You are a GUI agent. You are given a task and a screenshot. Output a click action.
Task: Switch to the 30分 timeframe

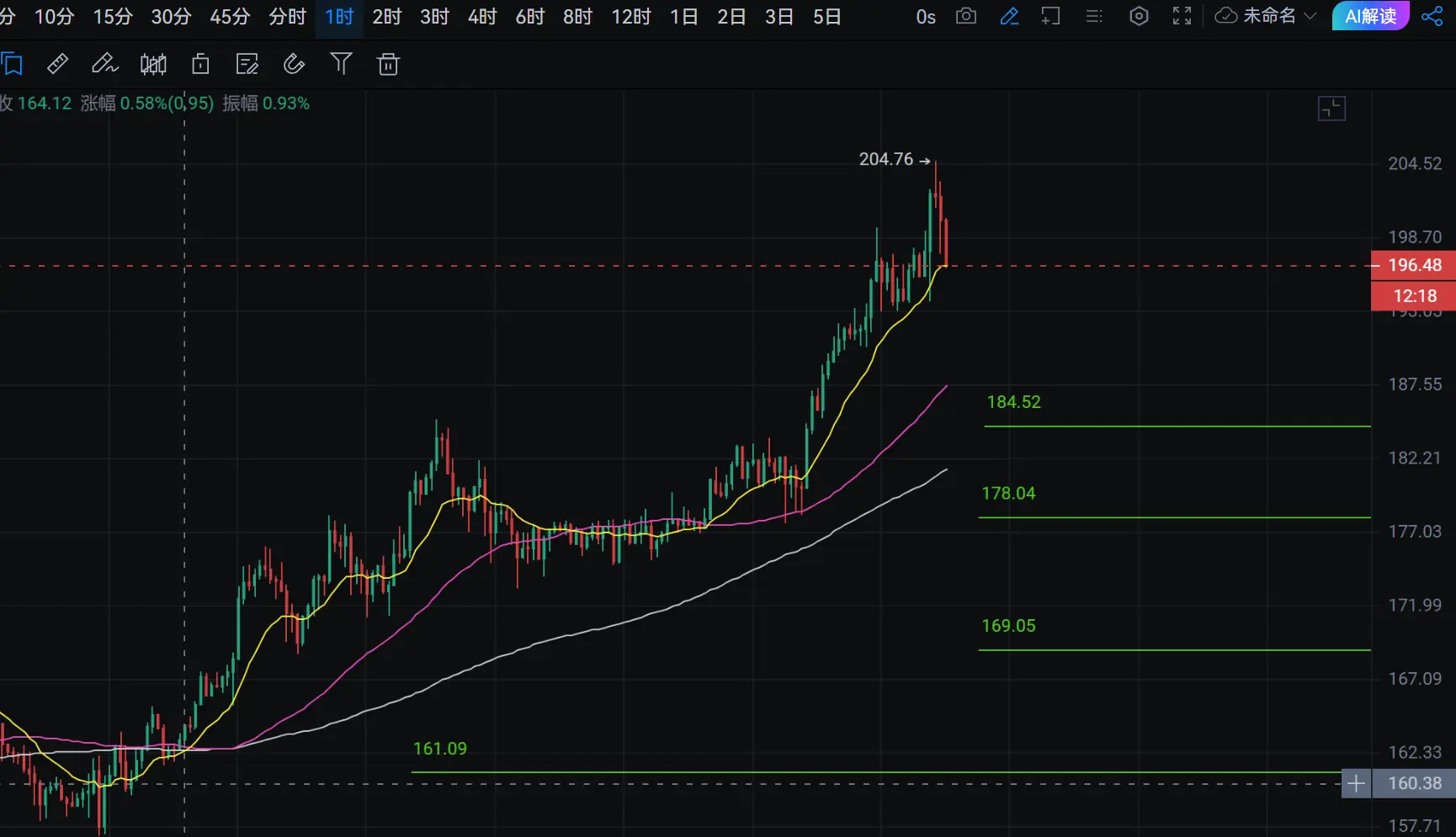pyautogui.click(x=171, y=17)
